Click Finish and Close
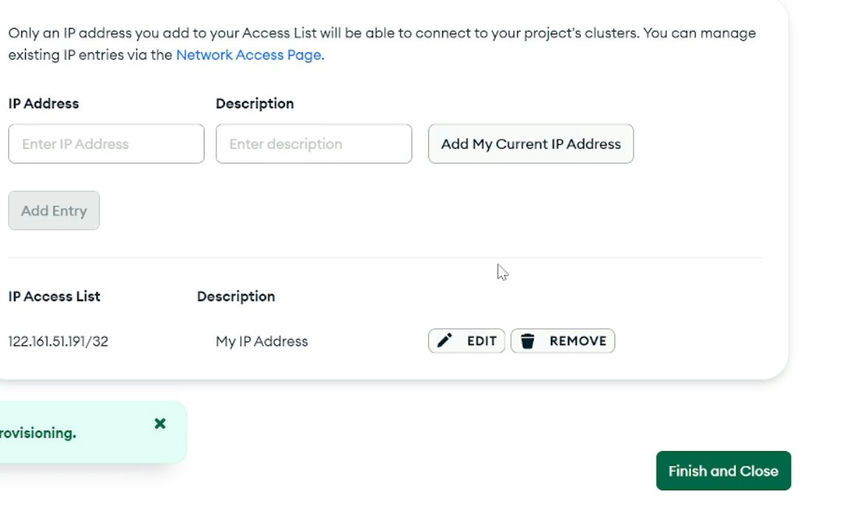 [x=723, y=471]
